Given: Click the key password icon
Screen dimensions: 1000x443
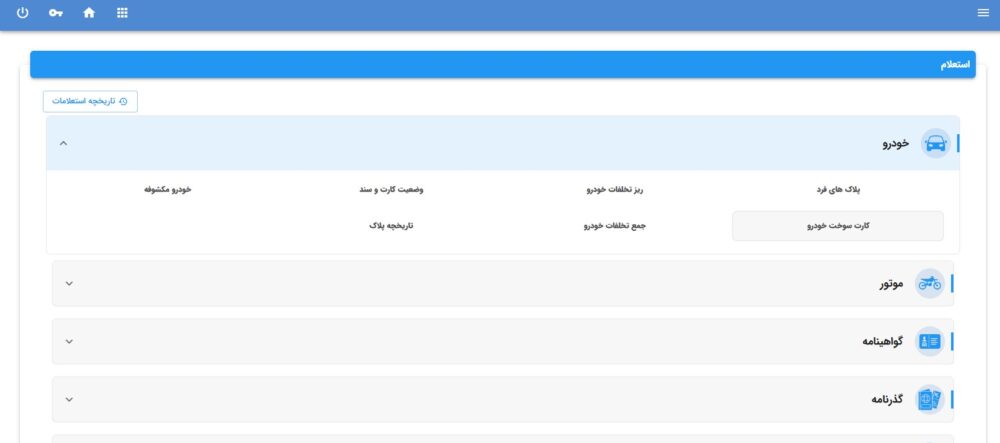Looking at the screenshot, I should (55, 13).
